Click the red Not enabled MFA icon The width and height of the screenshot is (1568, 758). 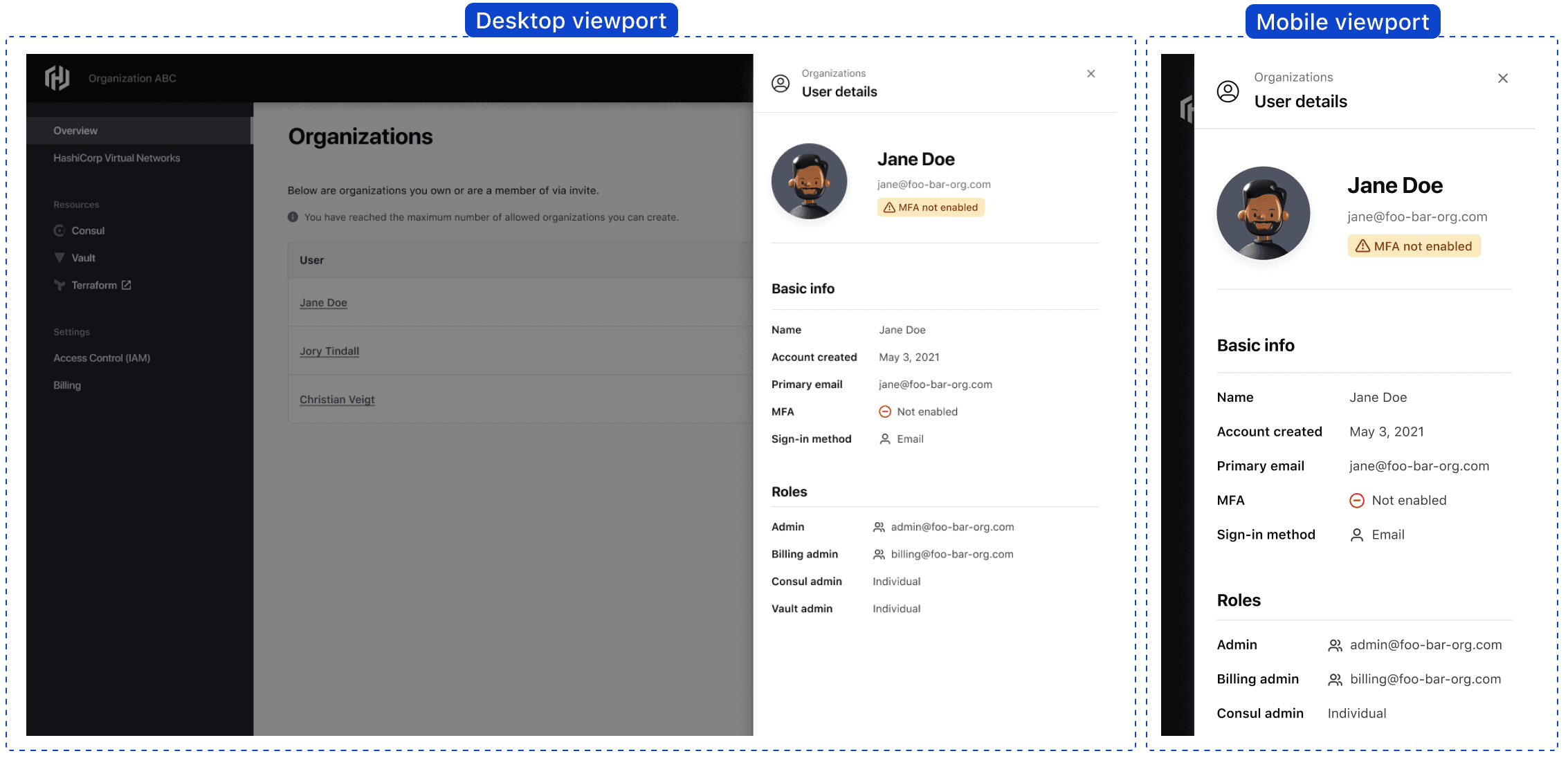point(886,412)
